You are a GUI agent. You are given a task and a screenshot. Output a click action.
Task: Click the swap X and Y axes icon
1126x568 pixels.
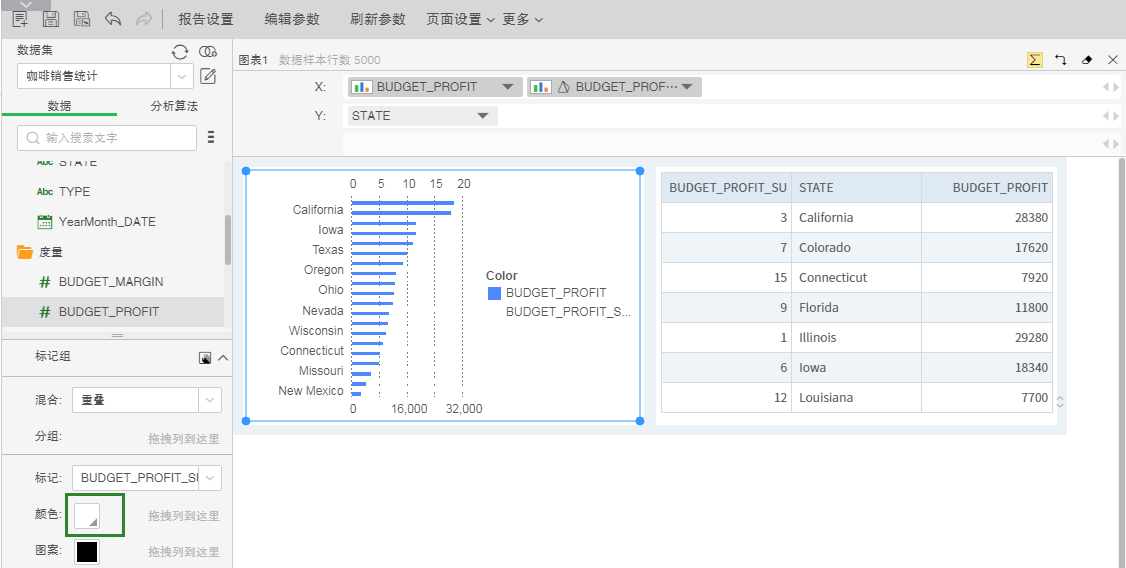point(1061,60)
